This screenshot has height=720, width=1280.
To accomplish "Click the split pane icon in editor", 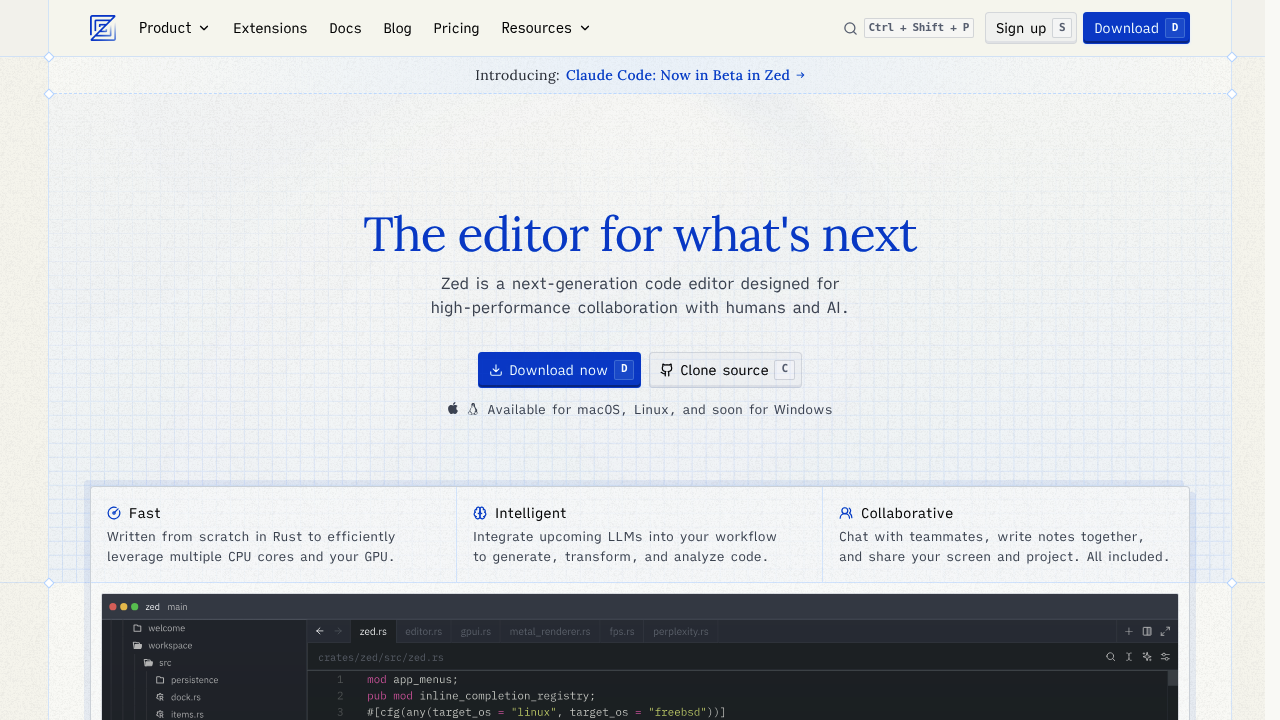I will point(1147,631).
